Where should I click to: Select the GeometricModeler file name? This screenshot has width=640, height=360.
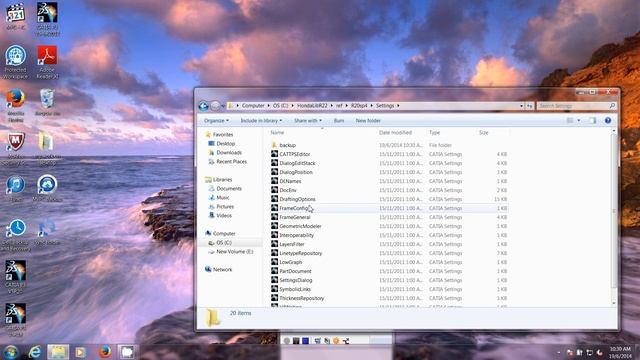300,226
